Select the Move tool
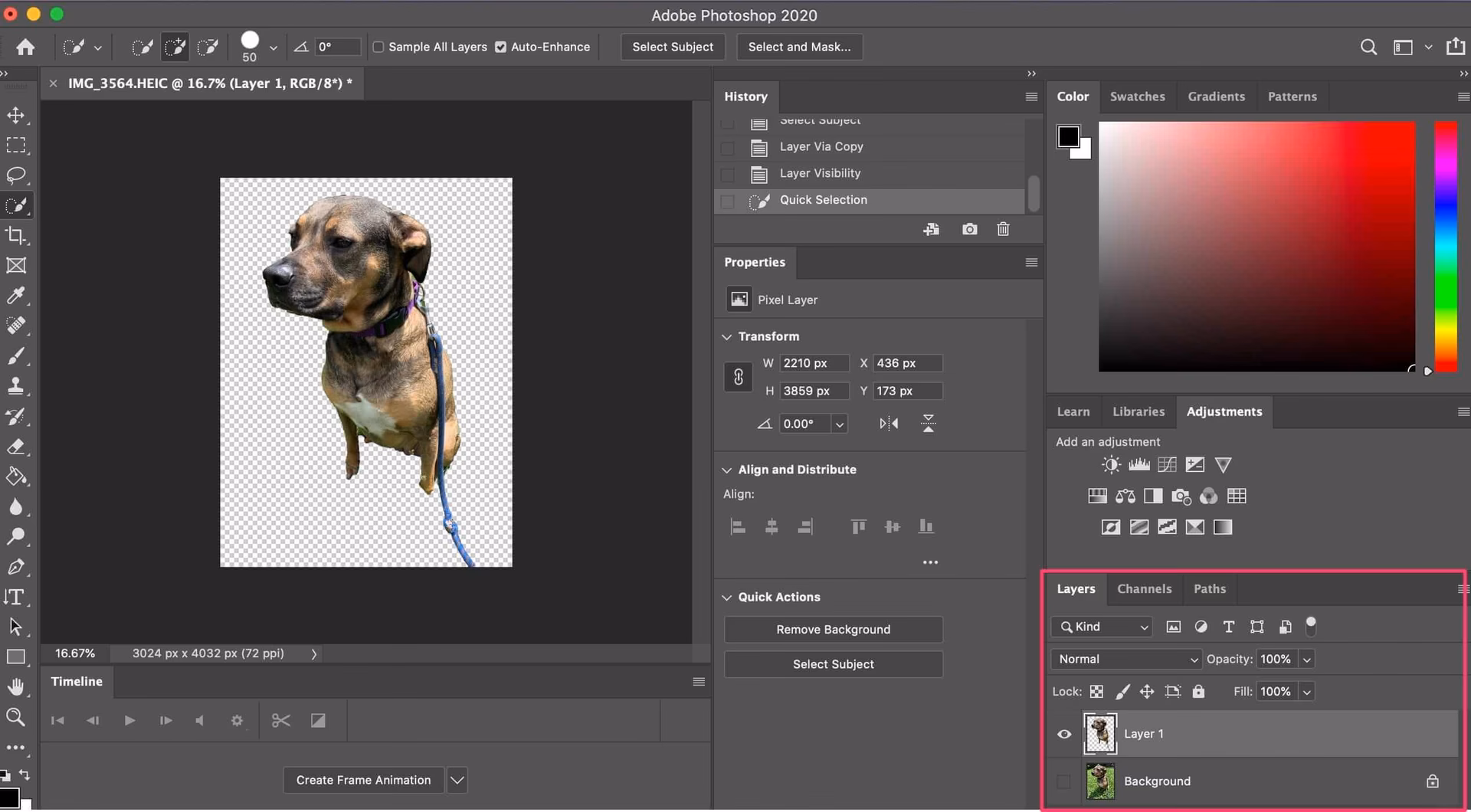This screenshot has width=1471, height=812. (x=17, y=116)
